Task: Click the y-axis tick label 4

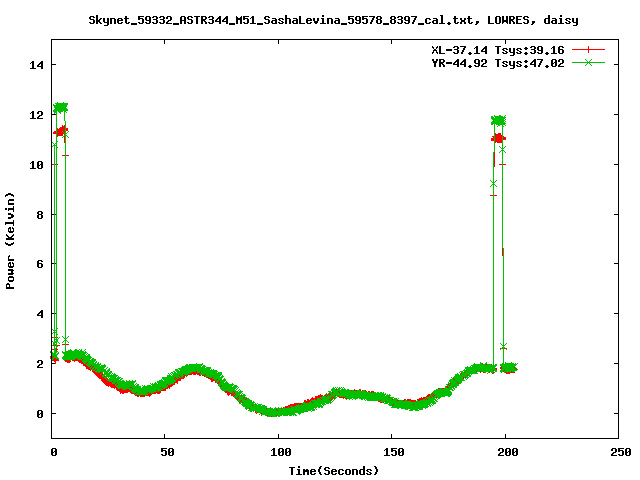Action: tap(40, 314)
